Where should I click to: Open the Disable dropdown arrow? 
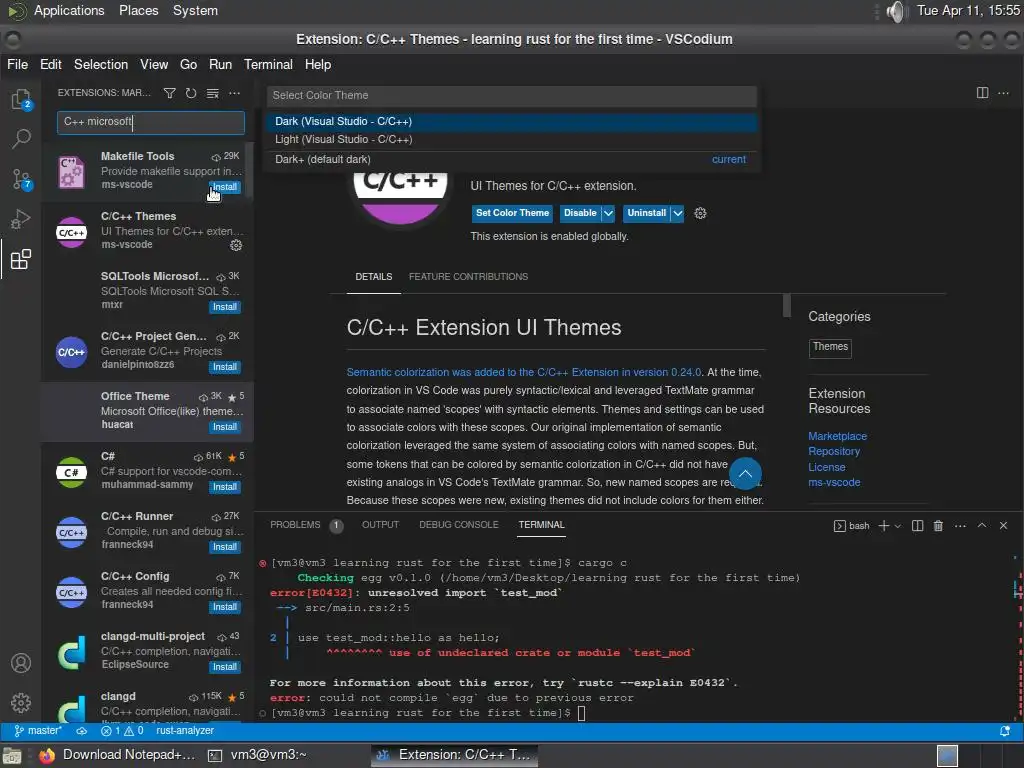point(608,214)
